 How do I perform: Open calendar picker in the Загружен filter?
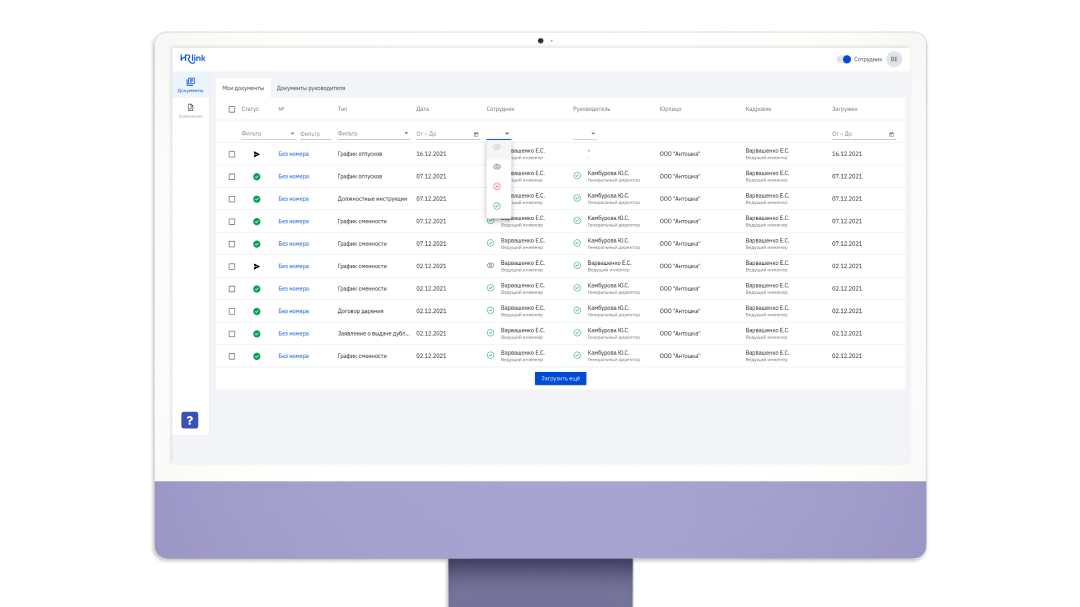coord(891,133)
